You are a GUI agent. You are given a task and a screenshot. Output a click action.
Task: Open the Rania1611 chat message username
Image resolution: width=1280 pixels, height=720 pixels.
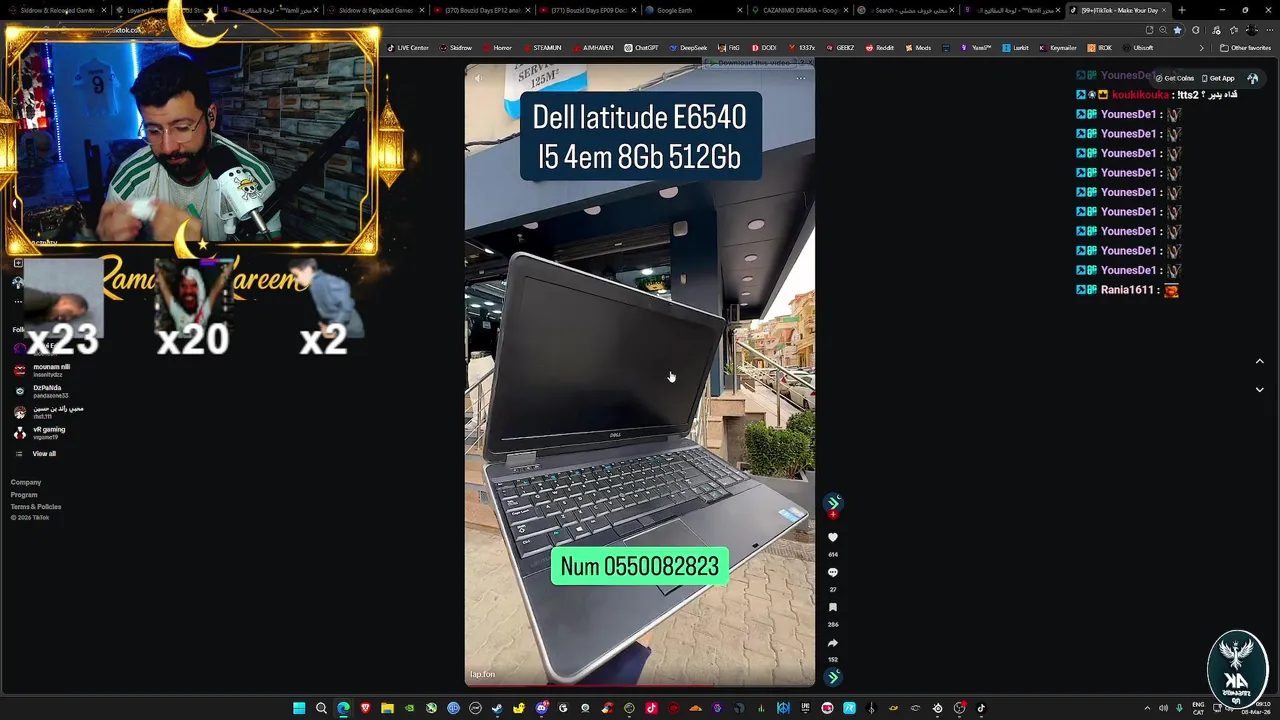point(1127,290)
